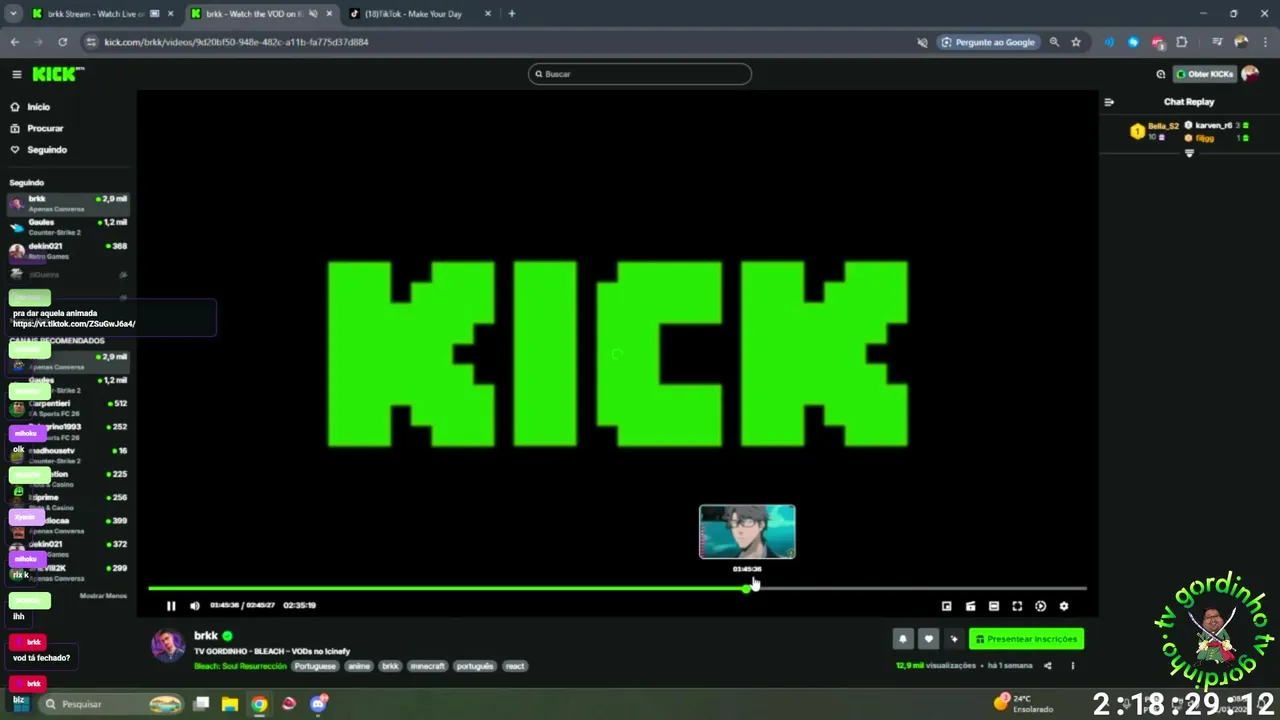Screen dimensions: 1280x720
Task: Enter fullscreen mode in player
Action: [1017, 606]
